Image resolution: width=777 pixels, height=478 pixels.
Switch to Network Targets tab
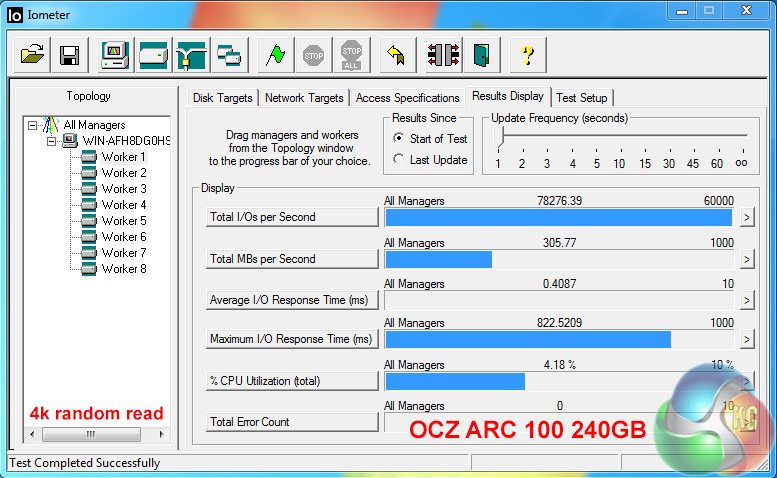pos(304,98)
